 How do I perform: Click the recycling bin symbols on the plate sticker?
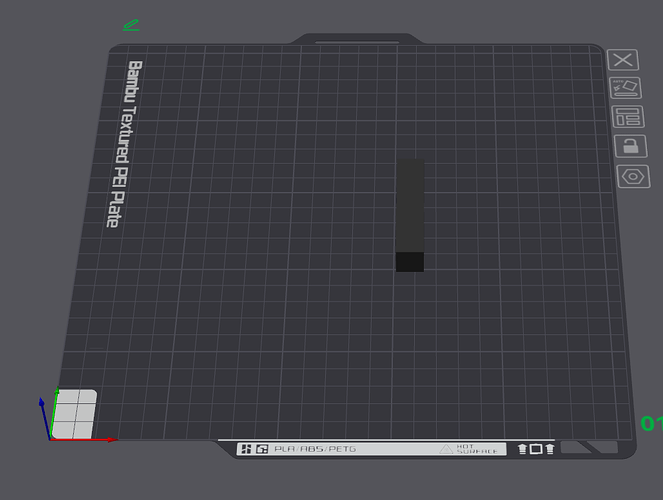click(x=536, y=450)
